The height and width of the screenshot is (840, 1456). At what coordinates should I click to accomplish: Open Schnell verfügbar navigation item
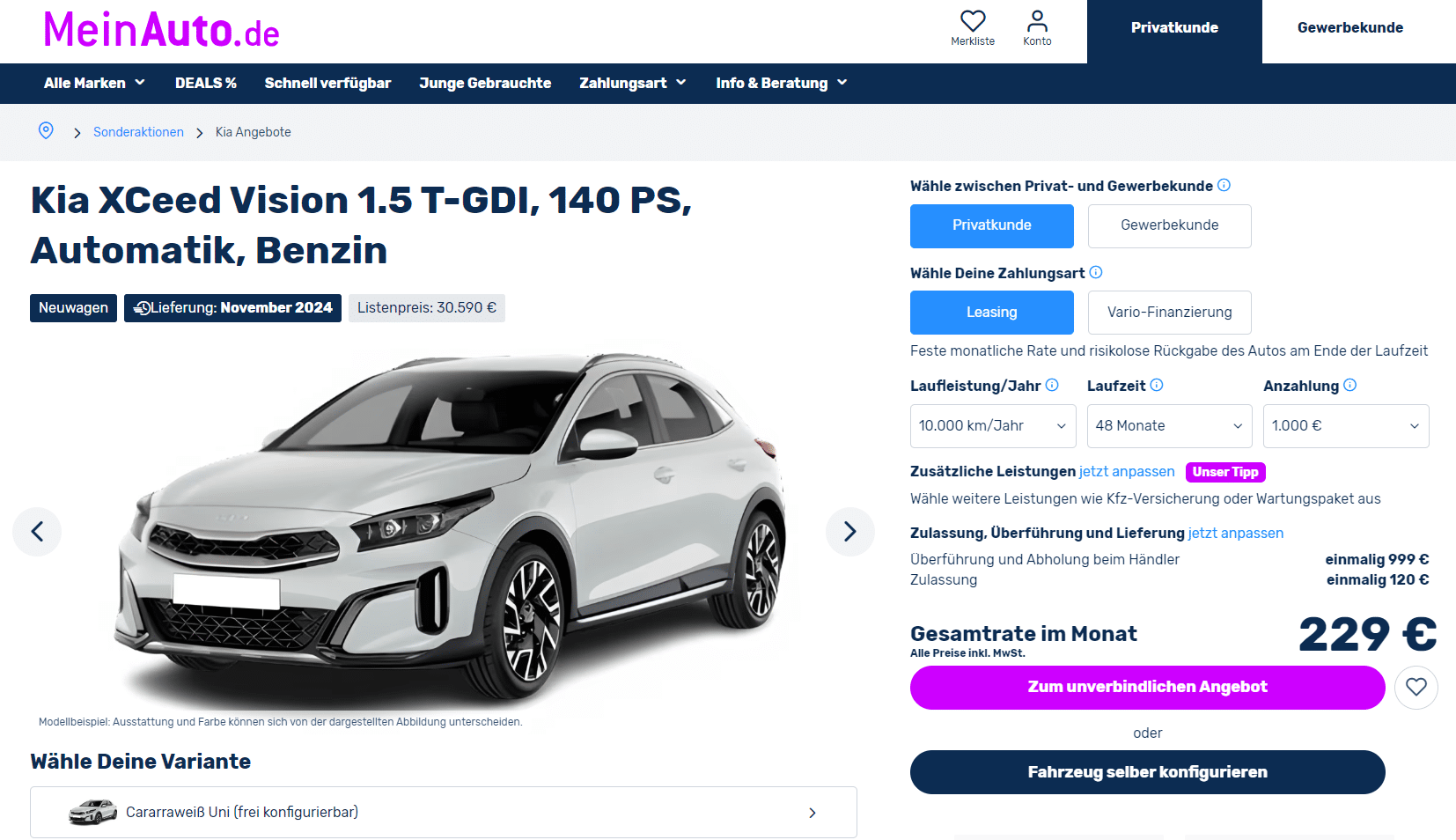pos(327,83)
